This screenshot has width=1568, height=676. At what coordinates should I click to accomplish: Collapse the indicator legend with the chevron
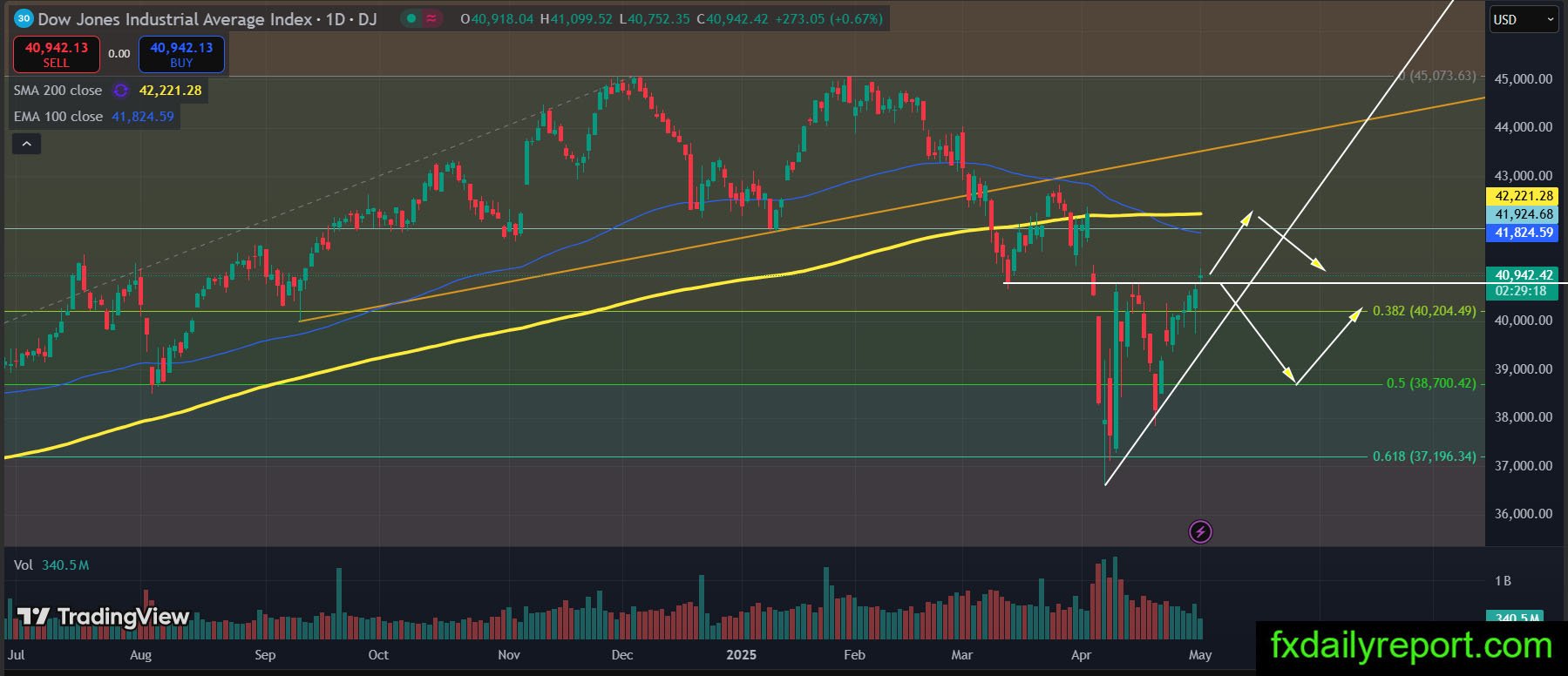(x=26, y=144)
